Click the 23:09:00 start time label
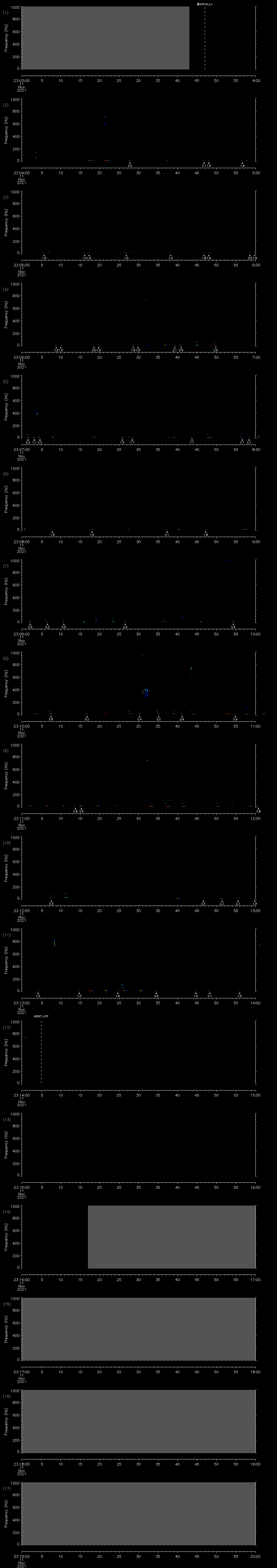The height and width of the screenshot is (1568, 277). coord(21,634)
